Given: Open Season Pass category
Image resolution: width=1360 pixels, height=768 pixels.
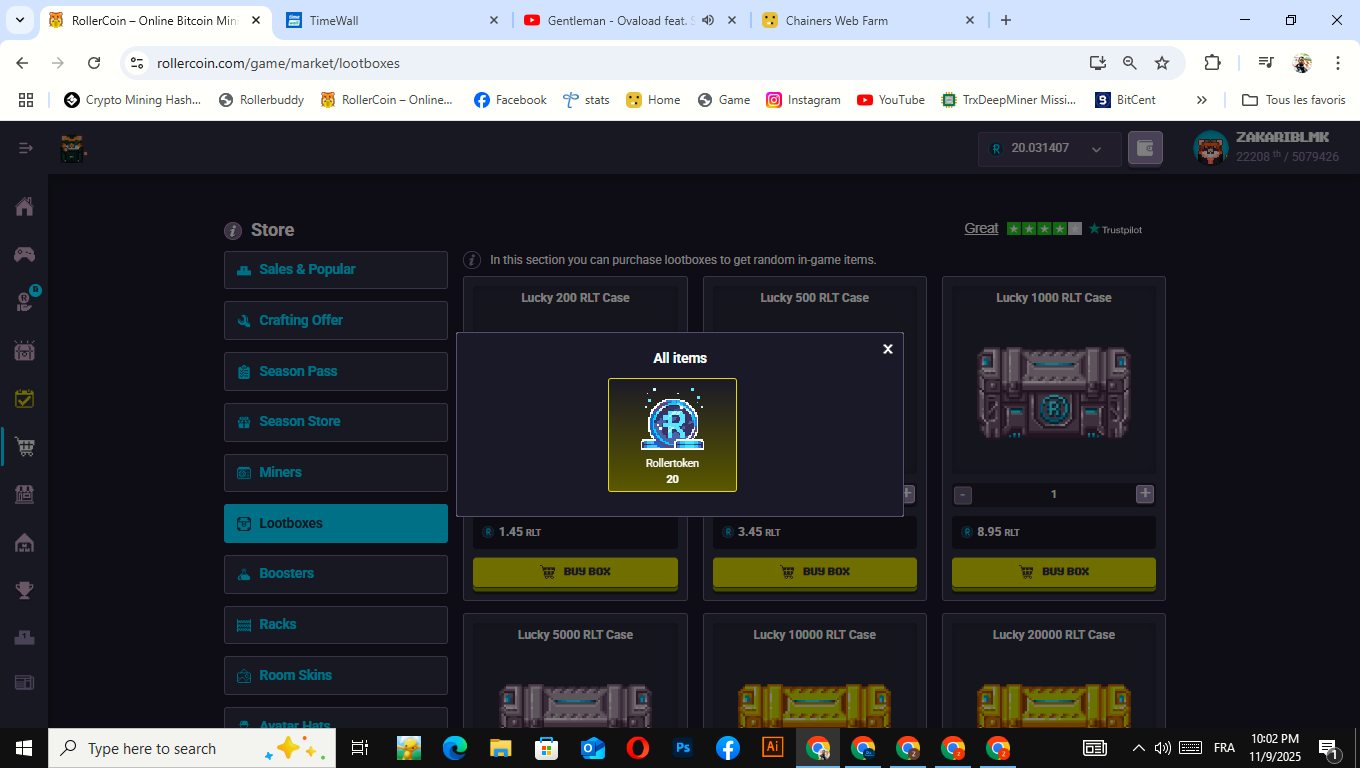Looking at the screenshot, I should click(x=336, y=371).
